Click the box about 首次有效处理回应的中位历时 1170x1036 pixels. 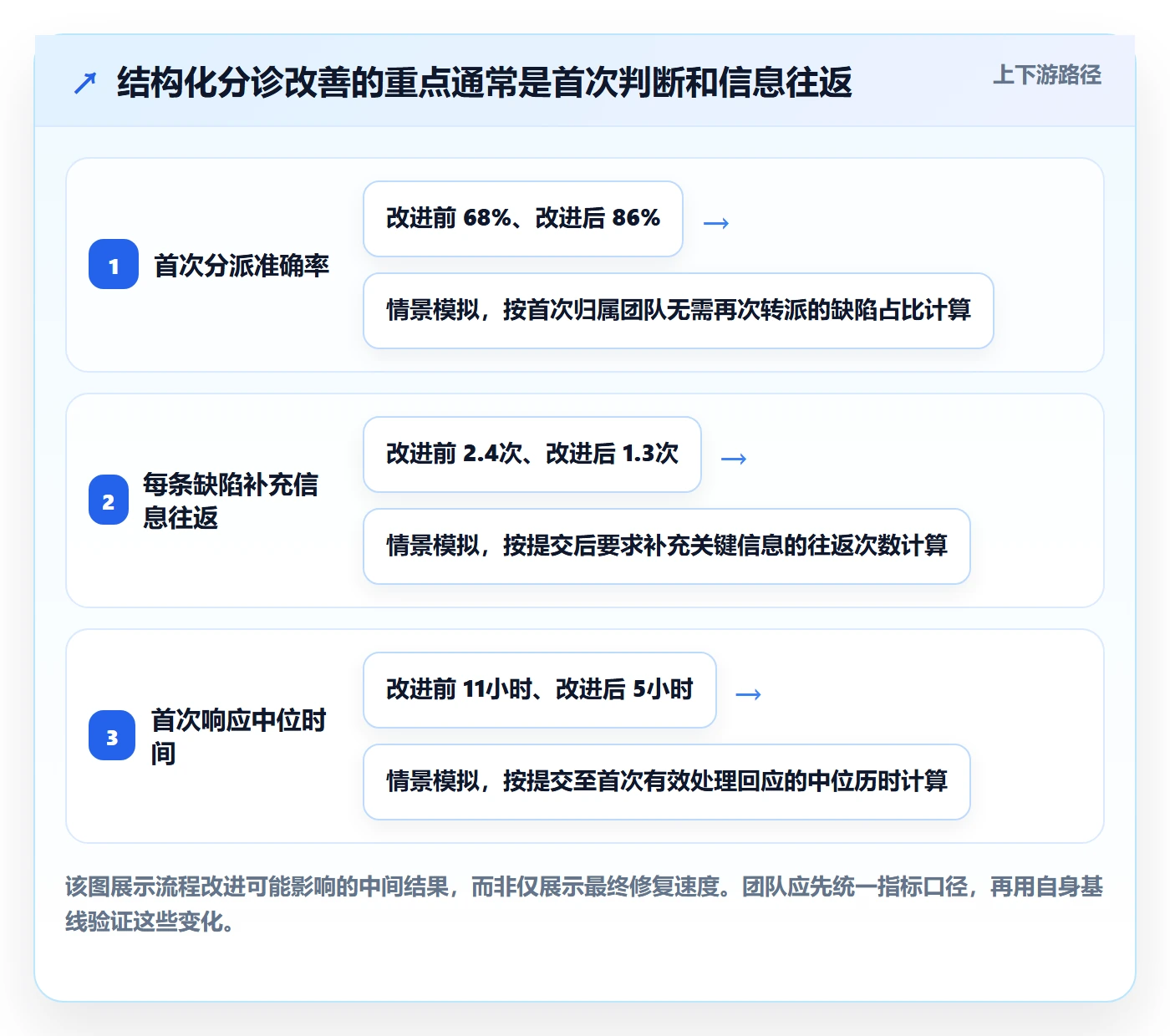tap(667, 782)
